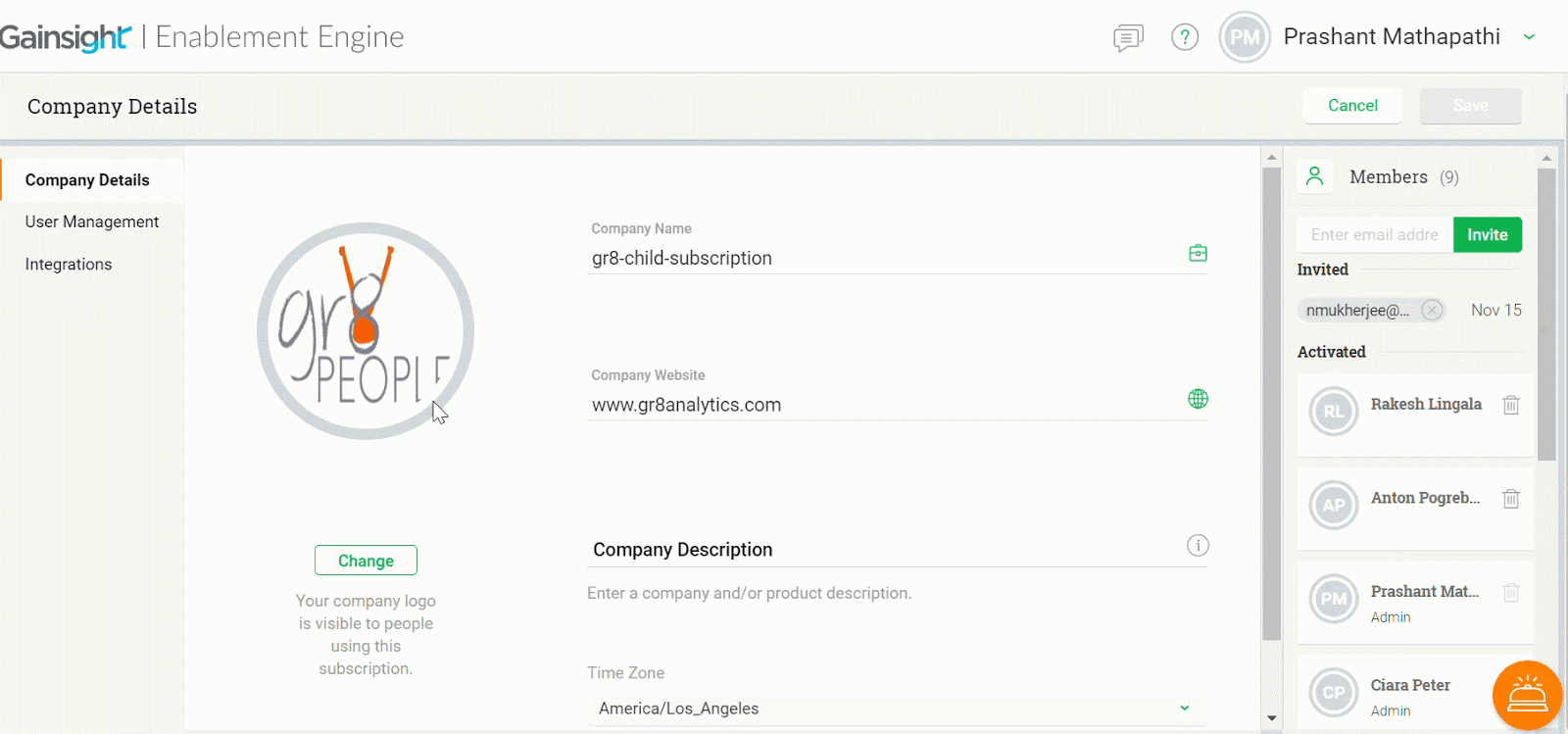Click the 'Activated' section heading

(1331, 352)
